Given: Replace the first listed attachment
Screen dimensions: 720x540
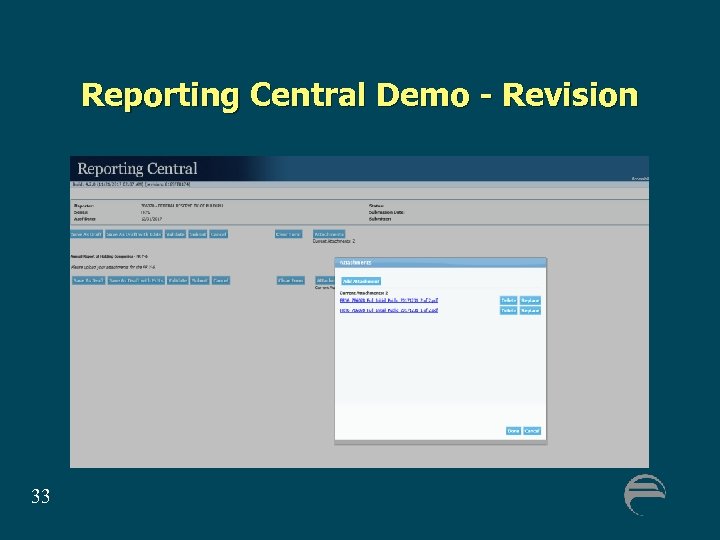Looking at the screenshot, I should click(x=530, y=300).
